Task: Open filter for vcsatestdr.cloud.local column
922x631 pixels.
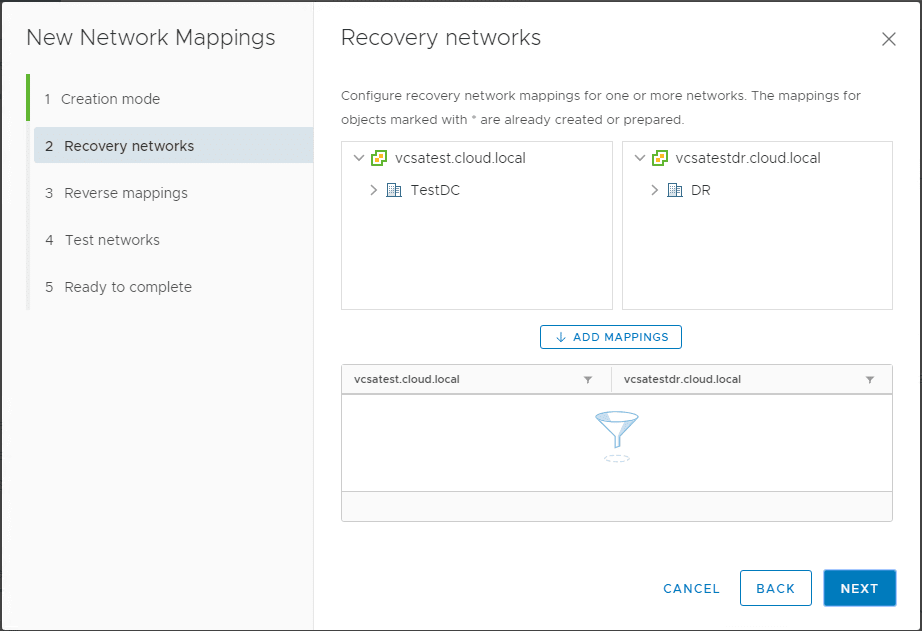Action: (870, 380)
